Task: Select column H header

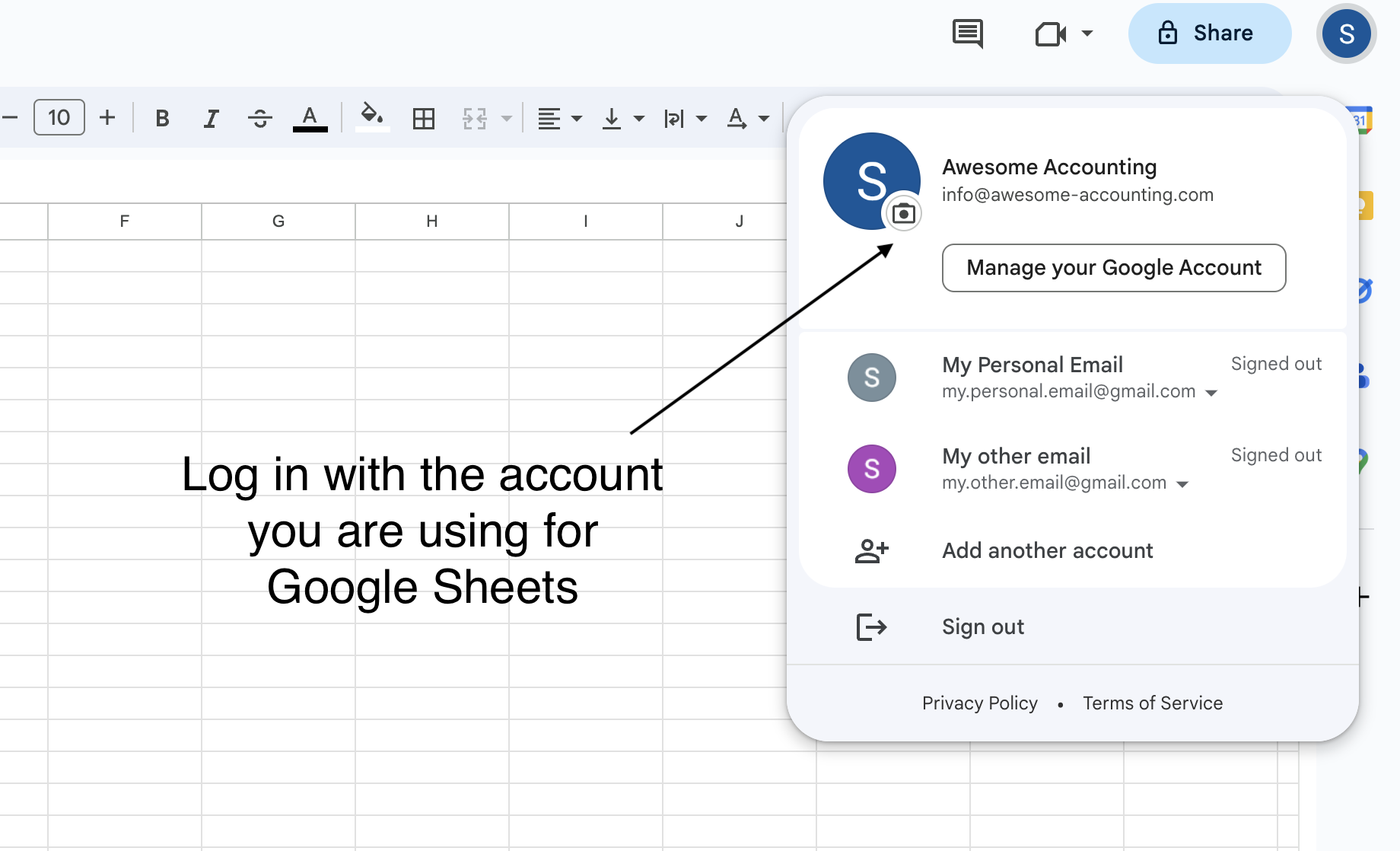Action: pos(432,222)
